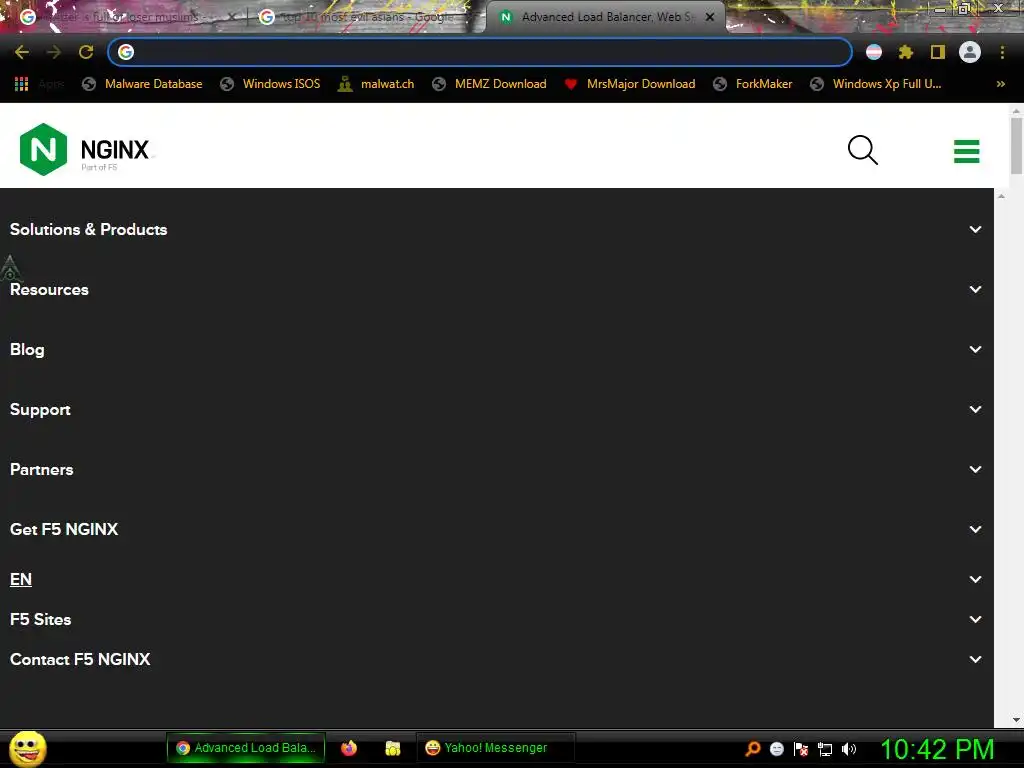Open the Partners menu item
The height and width of the screenshot is (768, 1024).
(41, 470)
